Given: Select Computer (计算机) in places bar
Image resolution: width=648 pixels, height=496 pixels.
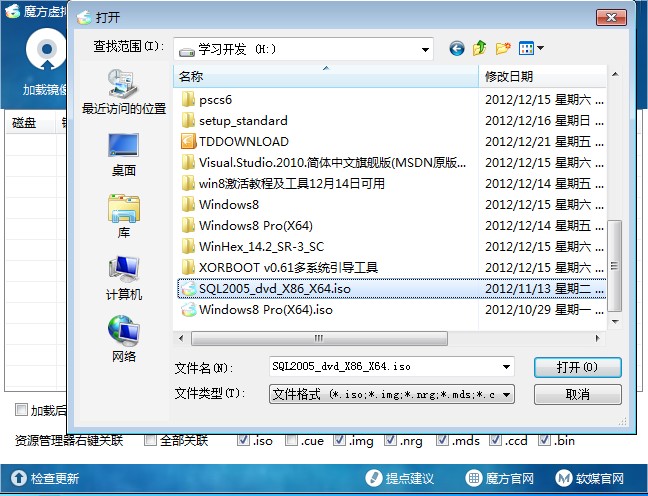Looking at the screenshot, I should 124,278.
